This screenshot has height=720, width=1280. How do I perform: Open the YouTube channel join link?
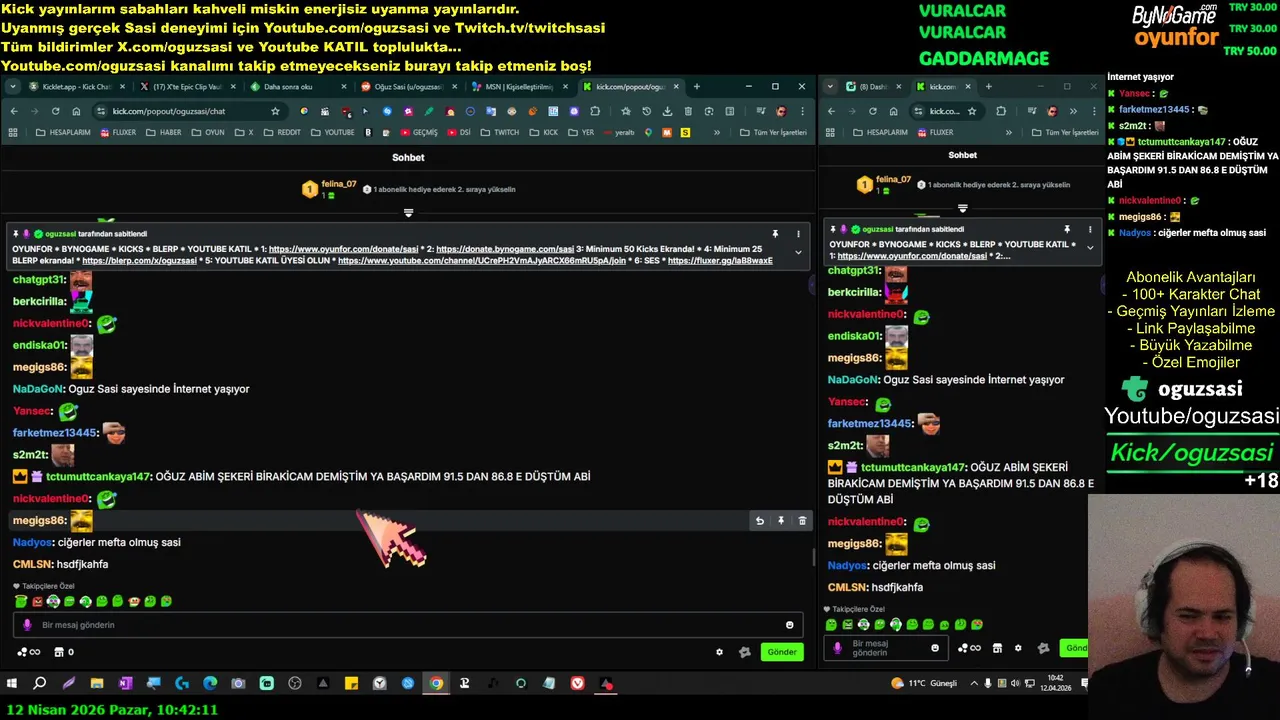point(482,260)
